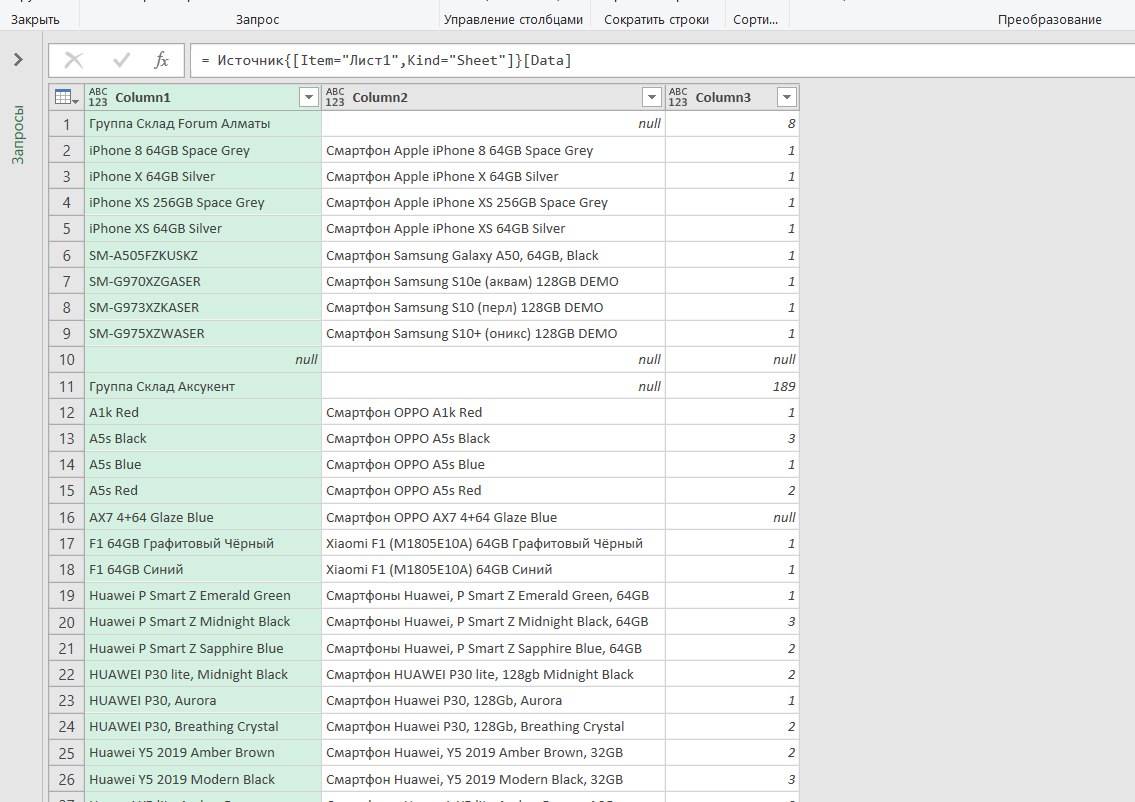Select the value 189 in Column3
The height and width of the screenshot is (802, 1135).
point(732,387)
